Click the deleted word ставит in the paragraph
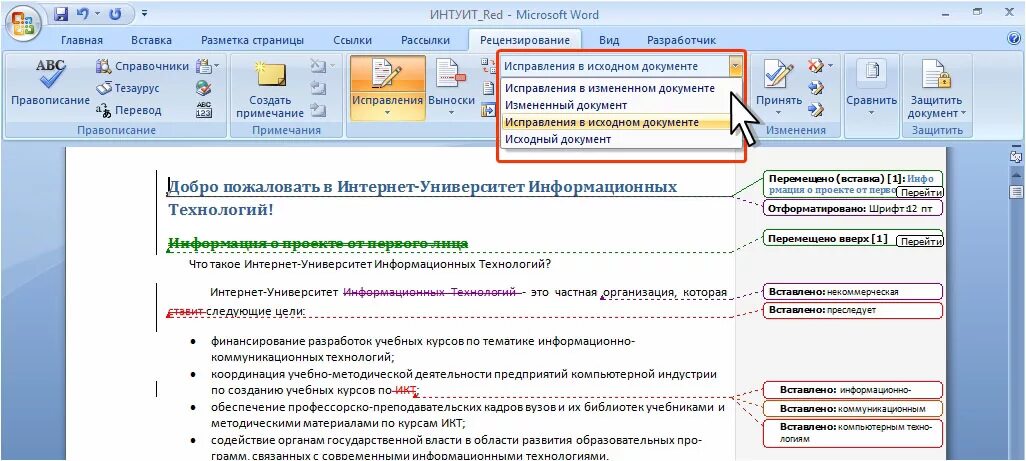This screenshot has width=1026, height=461. pos(186,311)
